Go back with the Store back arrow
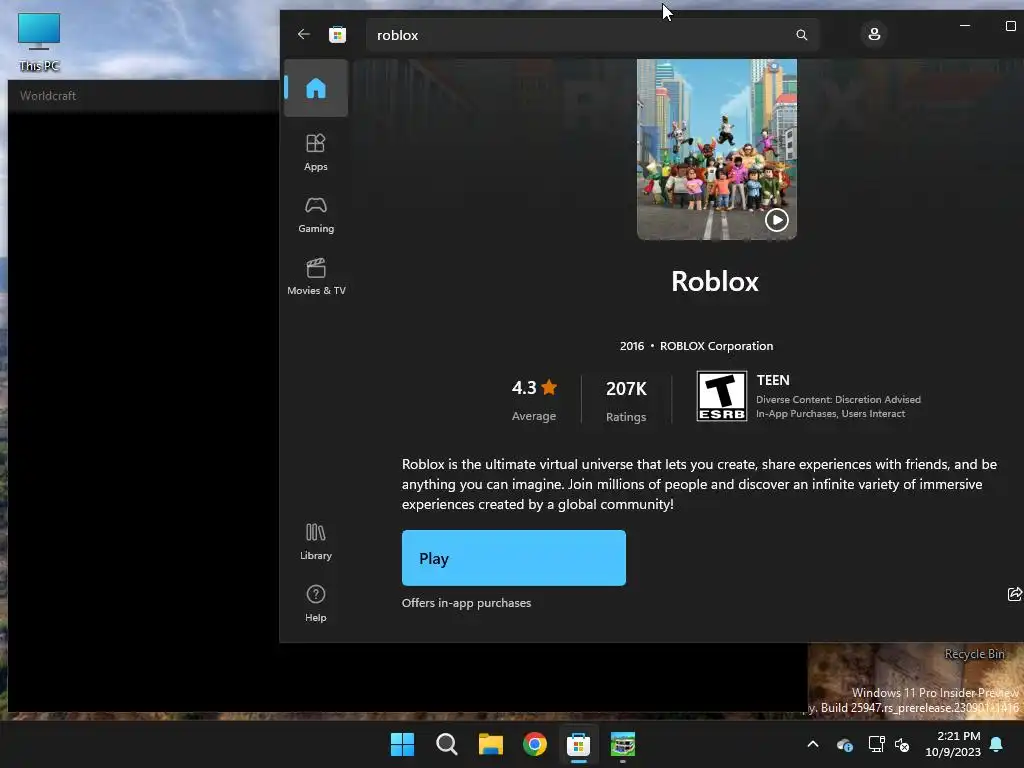 tap(304, 34)
